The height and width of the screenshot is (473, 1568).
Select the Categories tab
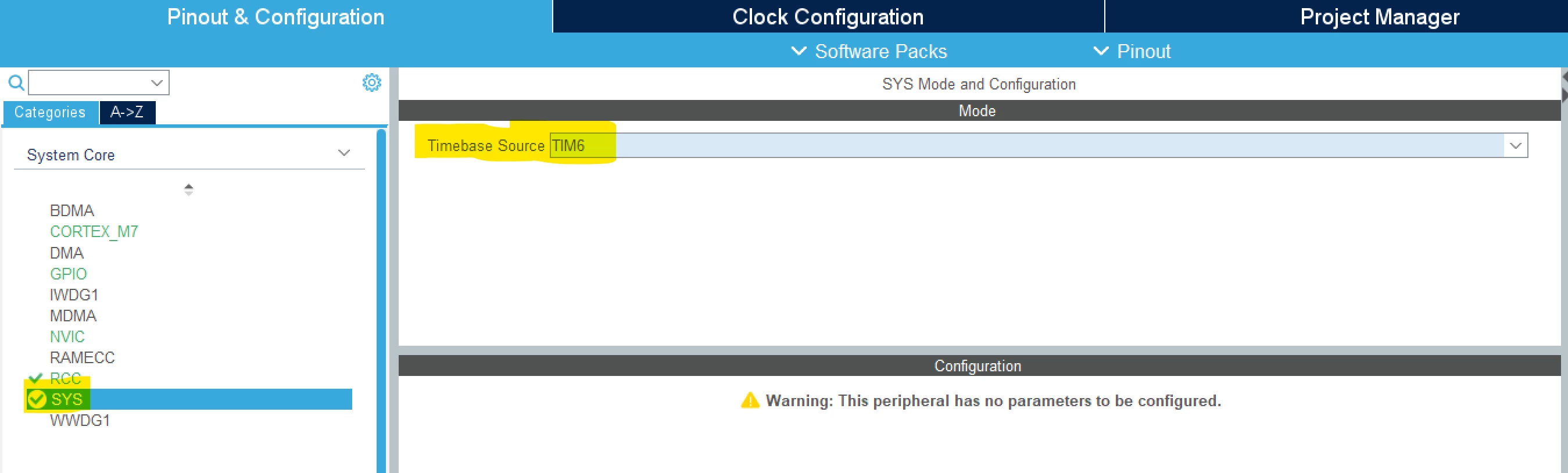click(x=50, y=113)
